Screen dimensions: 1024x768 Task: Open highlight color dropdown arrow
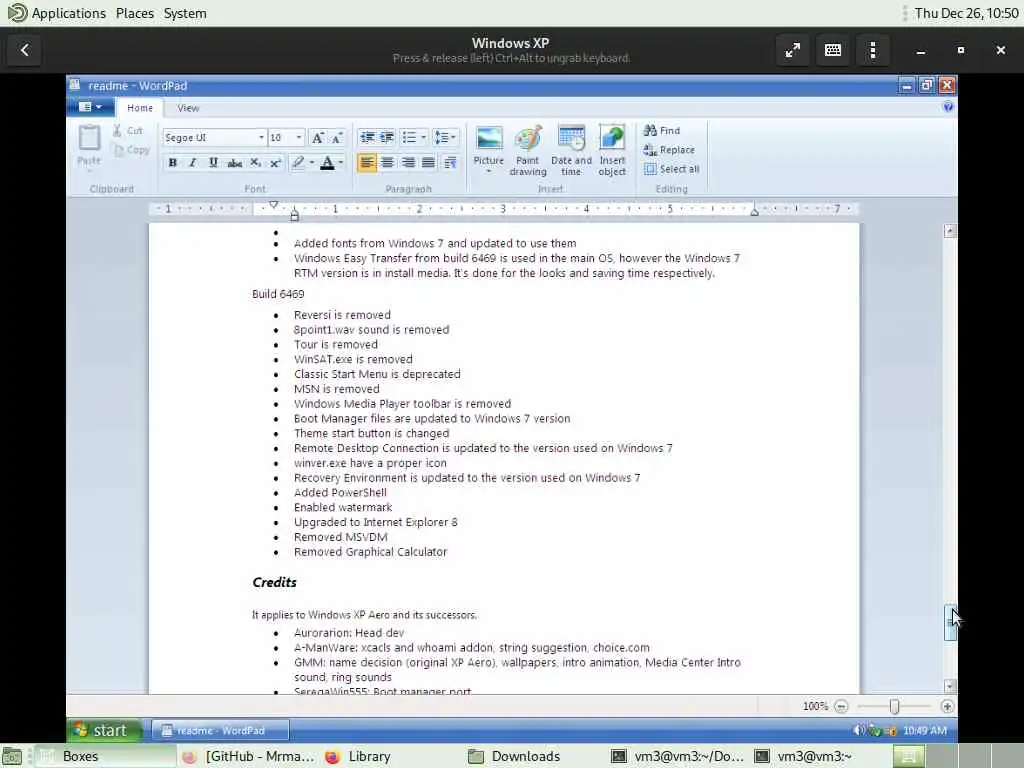(x=312, y=163)
